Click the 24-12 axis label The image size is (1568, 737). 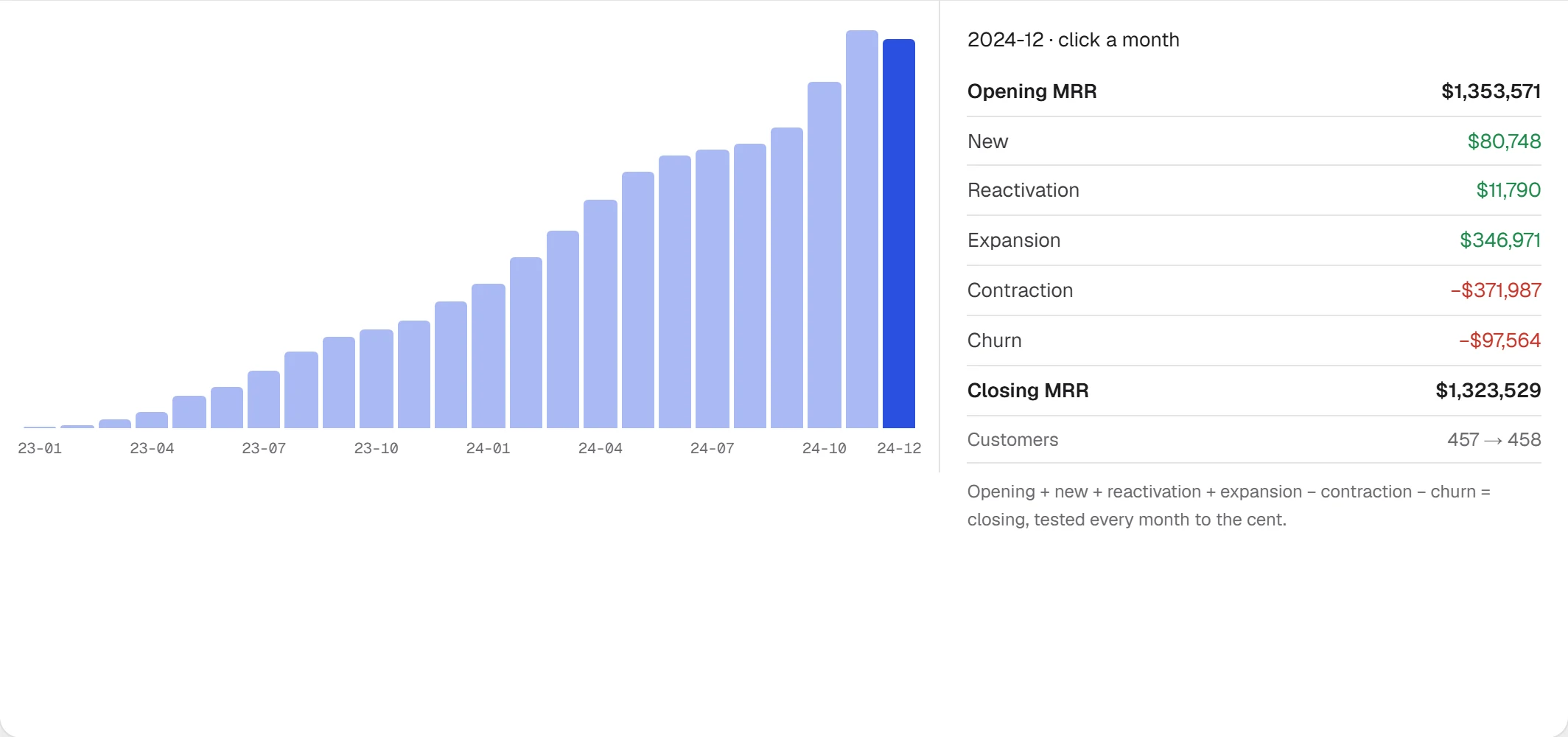tap(899, 448)
